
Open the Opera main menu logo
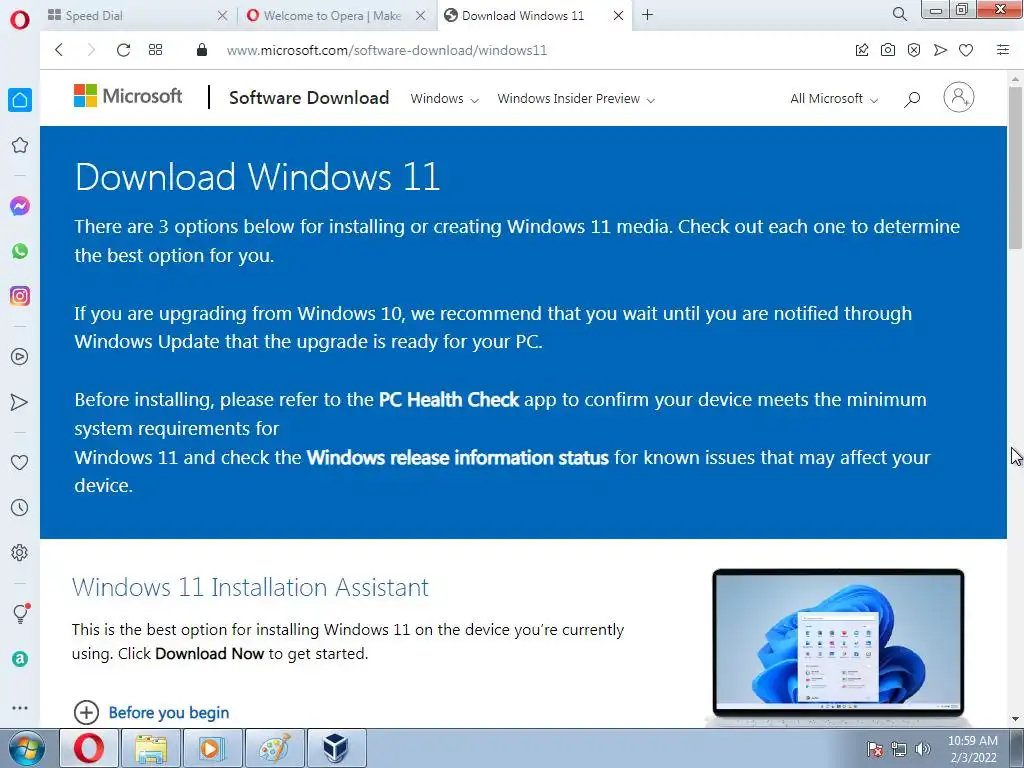(x=20, y=20)
